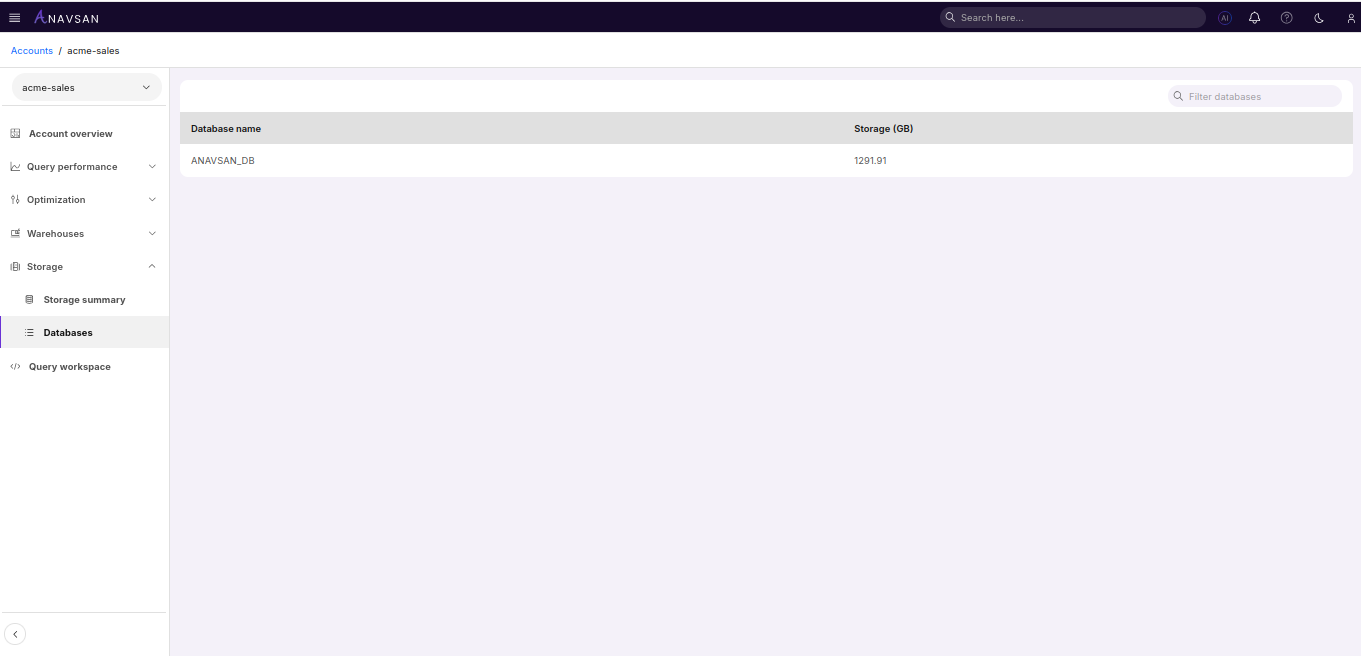Open help using the question mark icon

(1287, 17)
